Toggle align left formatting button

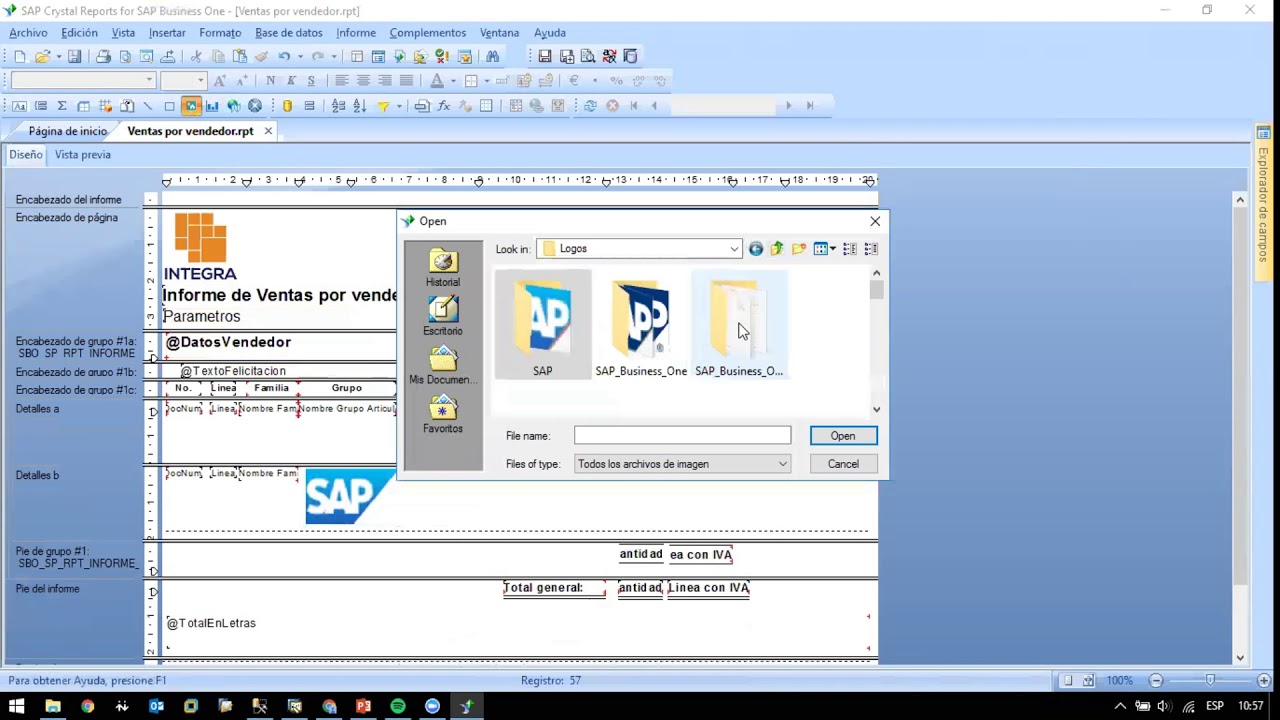(x=341, y=81)
